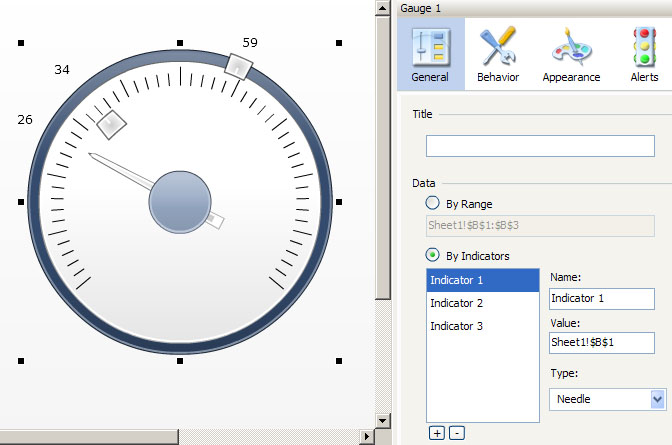The image size is (672, 445).
Task: Click the Title text field
Action: click(x=540, y=146)
